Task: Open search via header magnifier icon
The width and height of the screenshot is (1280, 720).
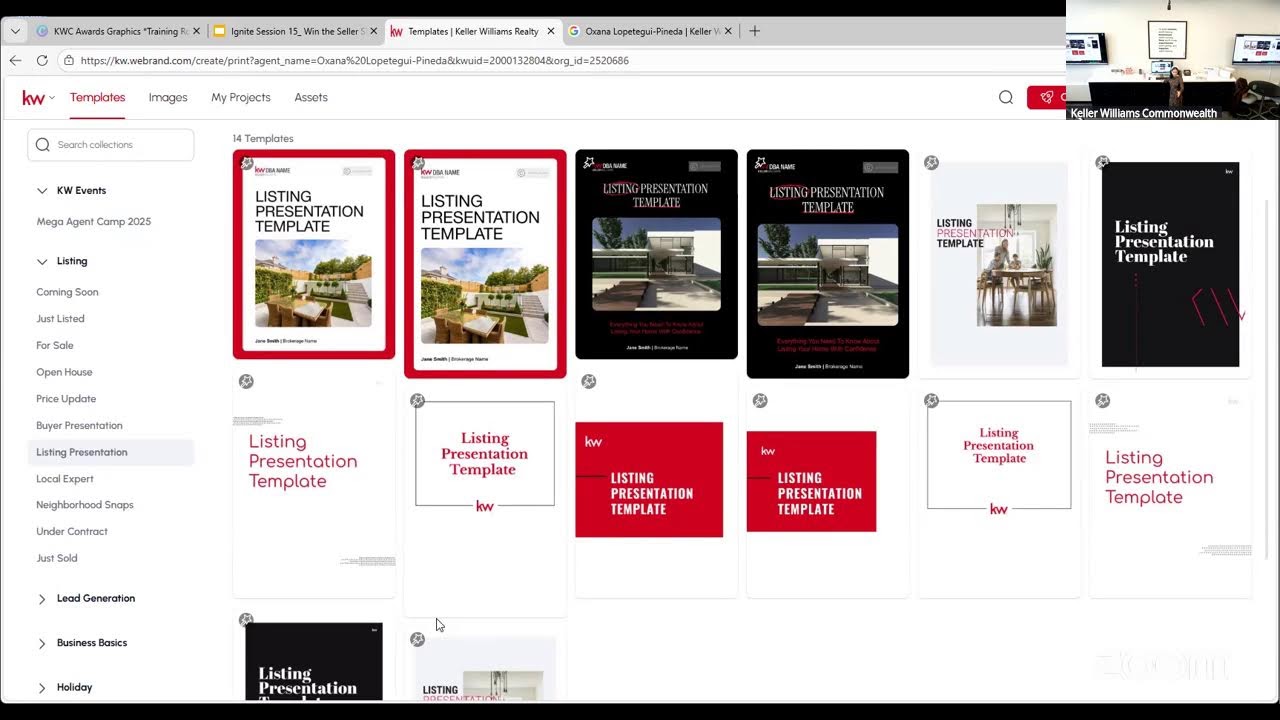Action: (1006, 97)
